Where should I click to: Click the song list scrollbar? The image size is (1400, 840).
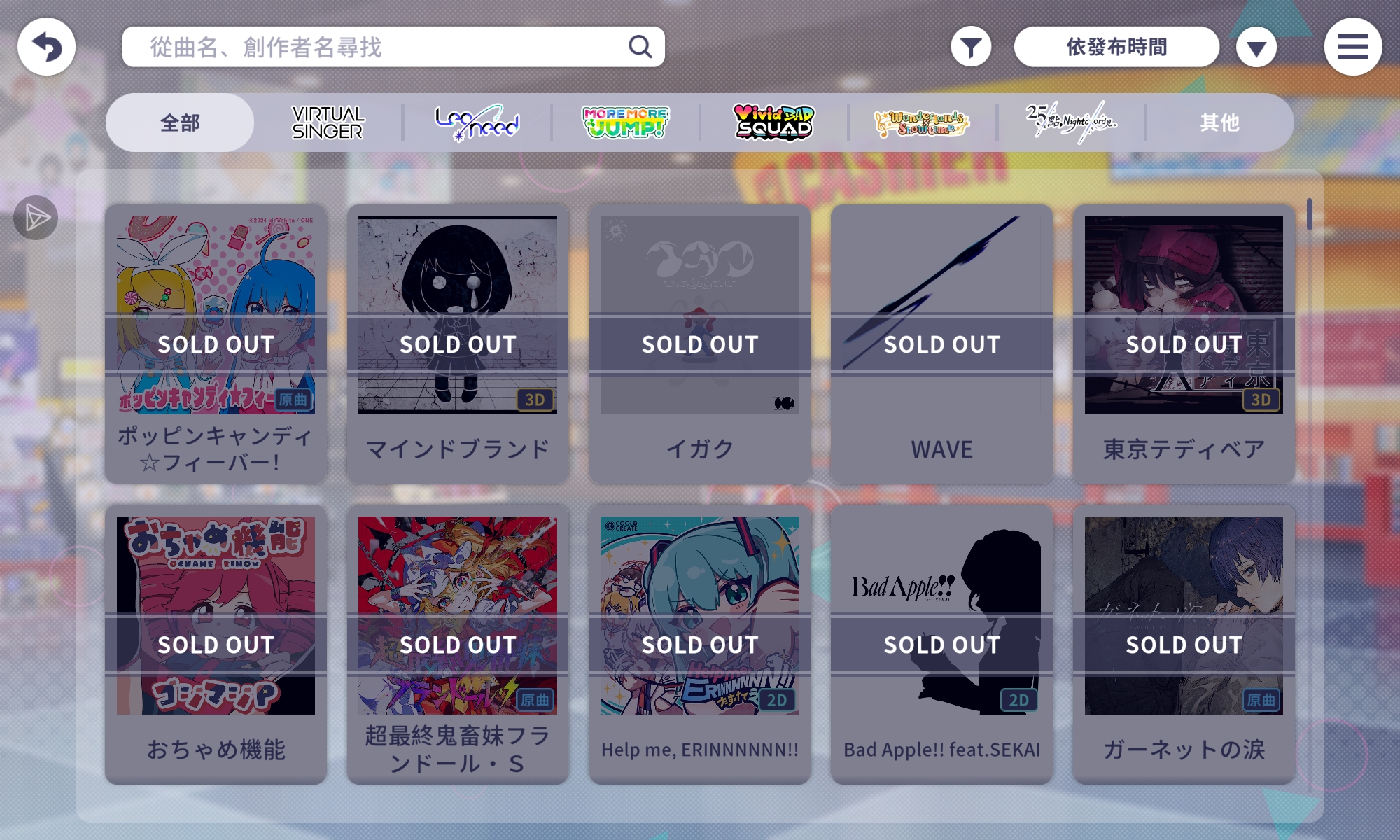tap(1309, 214)
